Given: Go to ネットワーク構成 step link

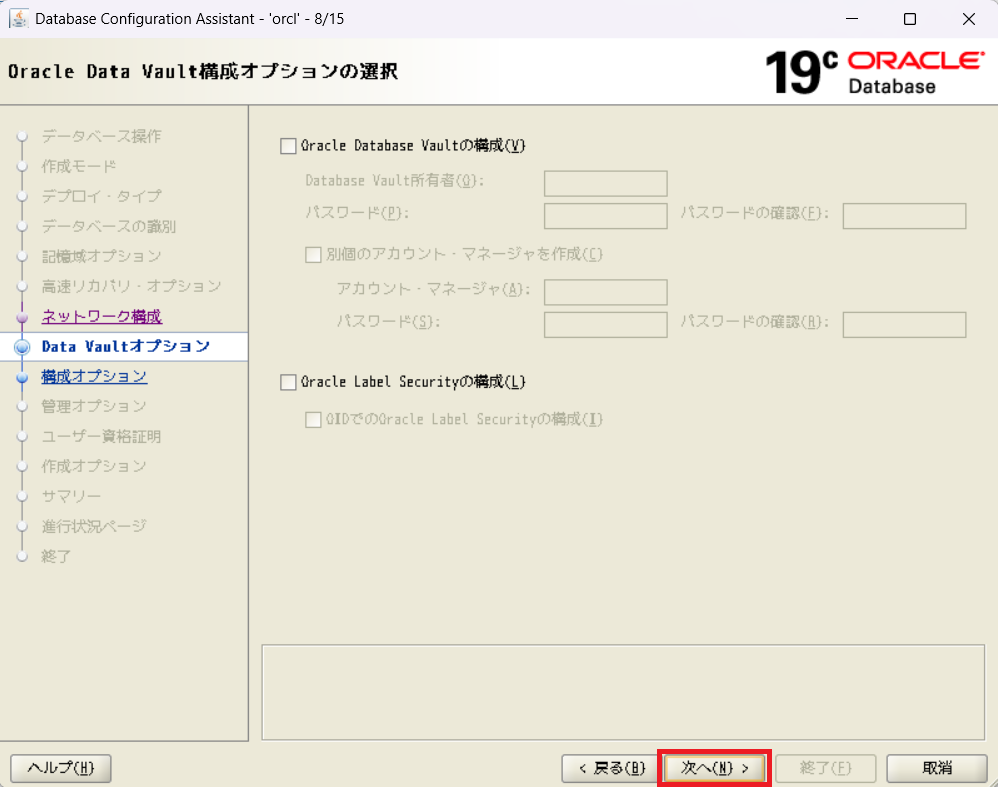Looking at the screenshot, I should [101, 317].
